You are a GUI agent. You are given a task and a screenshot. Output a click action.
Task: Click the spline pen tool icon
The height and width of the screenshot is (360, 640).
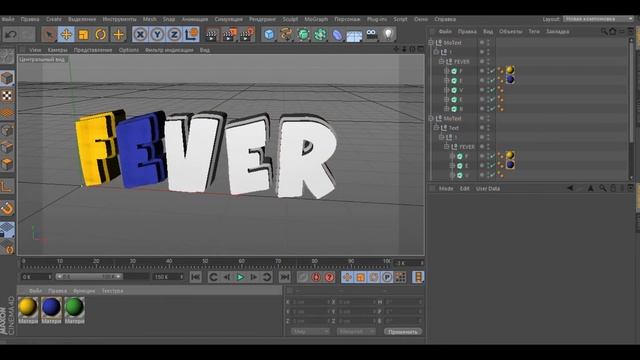pos(286,35)
